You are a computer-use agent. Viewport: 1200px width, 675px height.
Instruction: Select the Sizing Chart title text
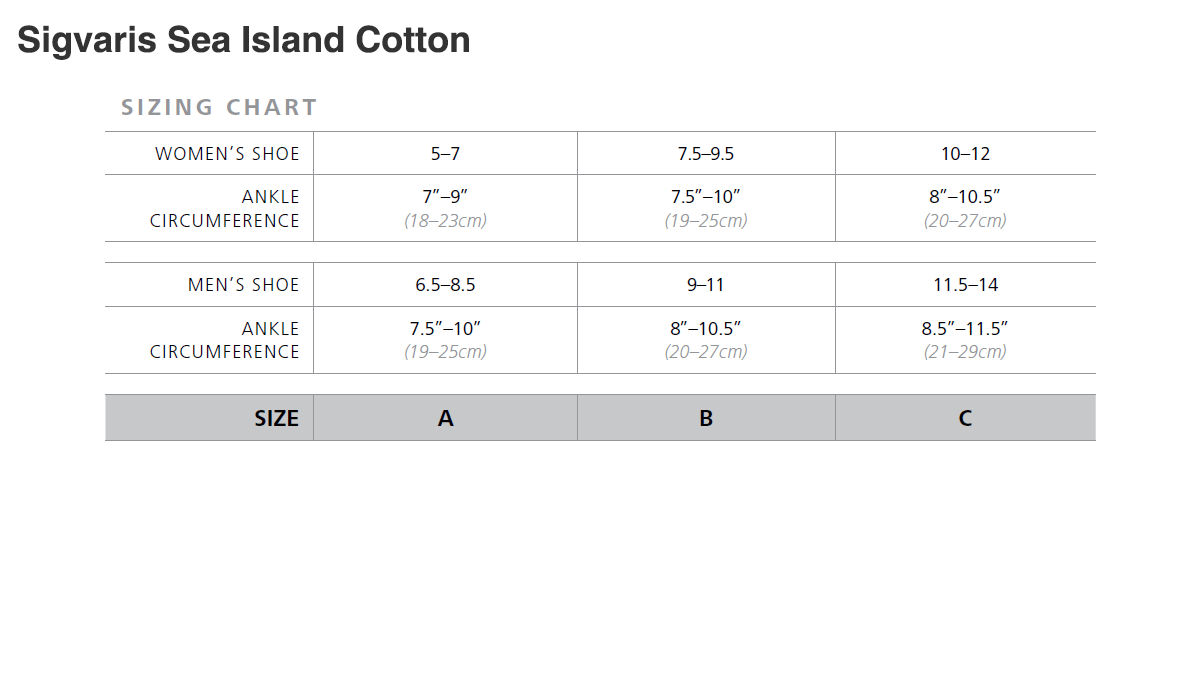[x=219, y=107]
